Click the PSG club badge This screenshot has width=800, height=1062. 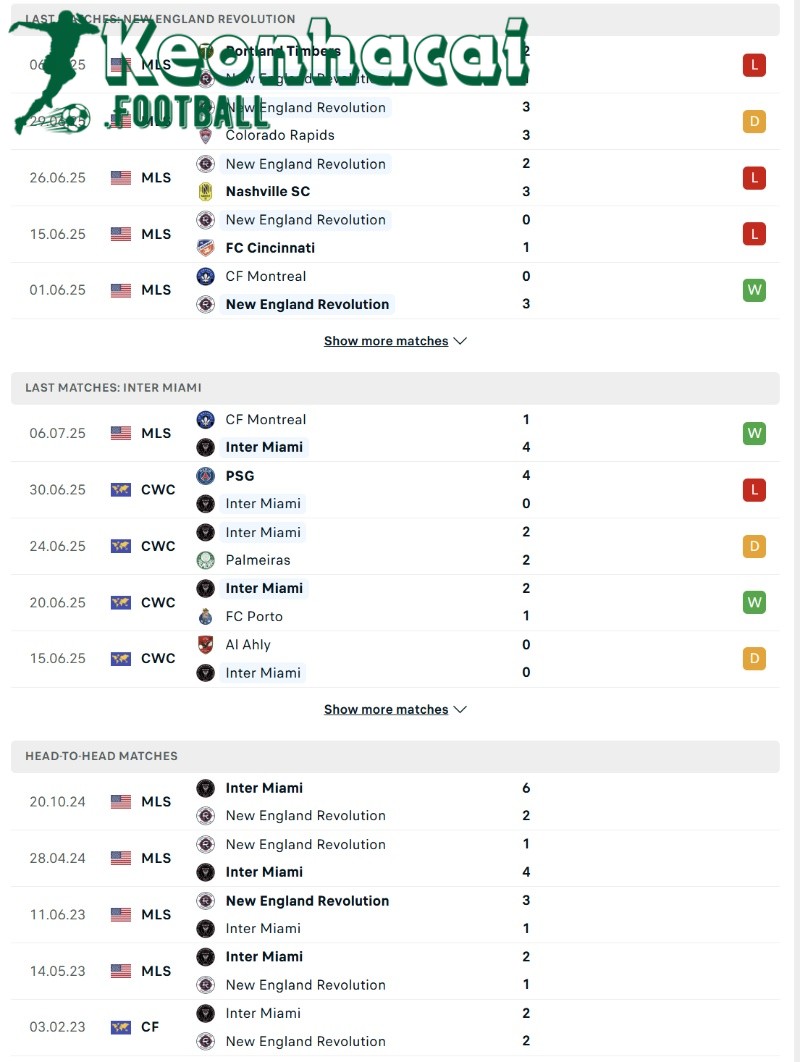[x=207, y=476]
